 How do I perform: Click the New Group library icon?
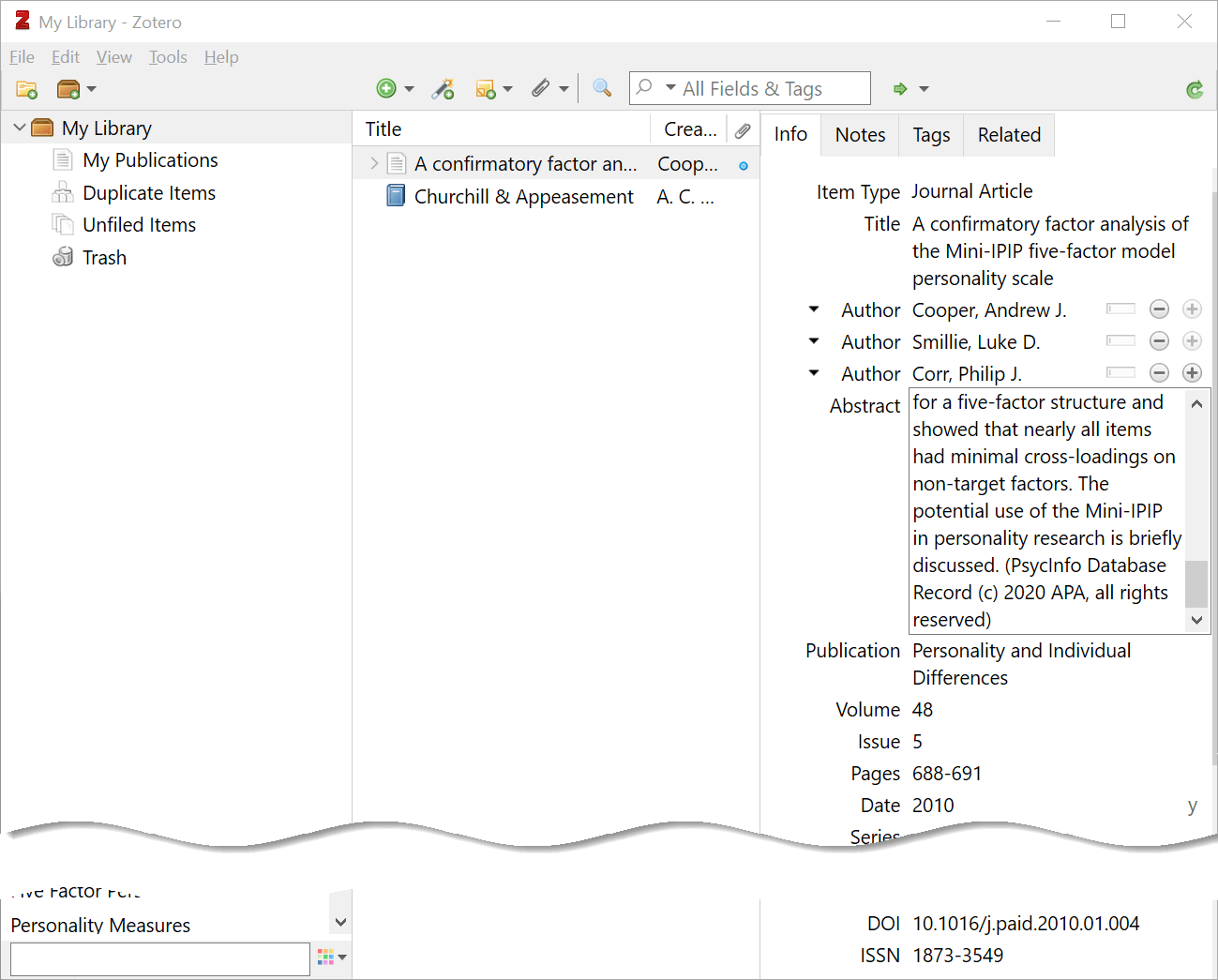click(68, 88)
